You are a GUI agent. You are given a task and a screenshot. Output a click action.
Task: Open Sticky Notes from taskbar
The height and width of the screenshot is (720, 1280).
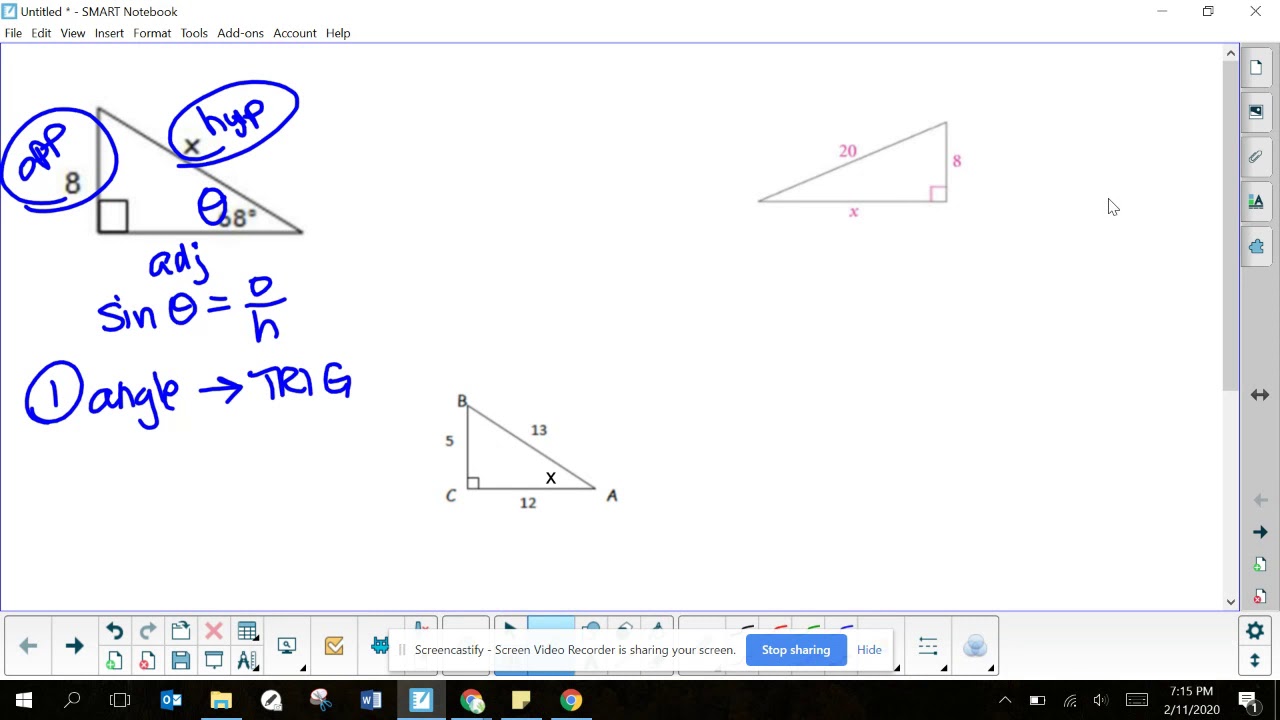click(521, 700)
